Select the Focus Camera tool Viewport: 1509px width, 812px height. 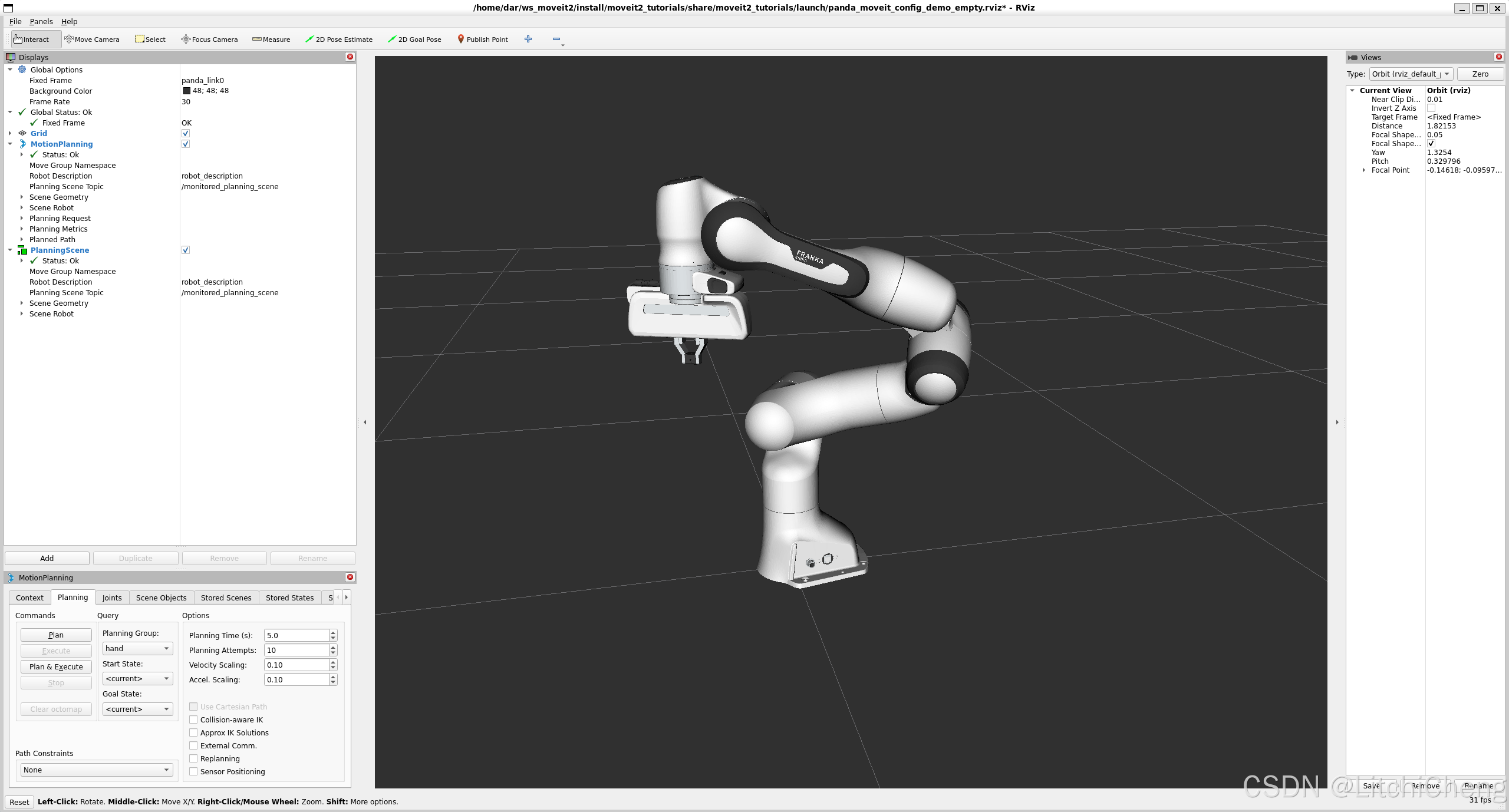(x=209, y=39)
